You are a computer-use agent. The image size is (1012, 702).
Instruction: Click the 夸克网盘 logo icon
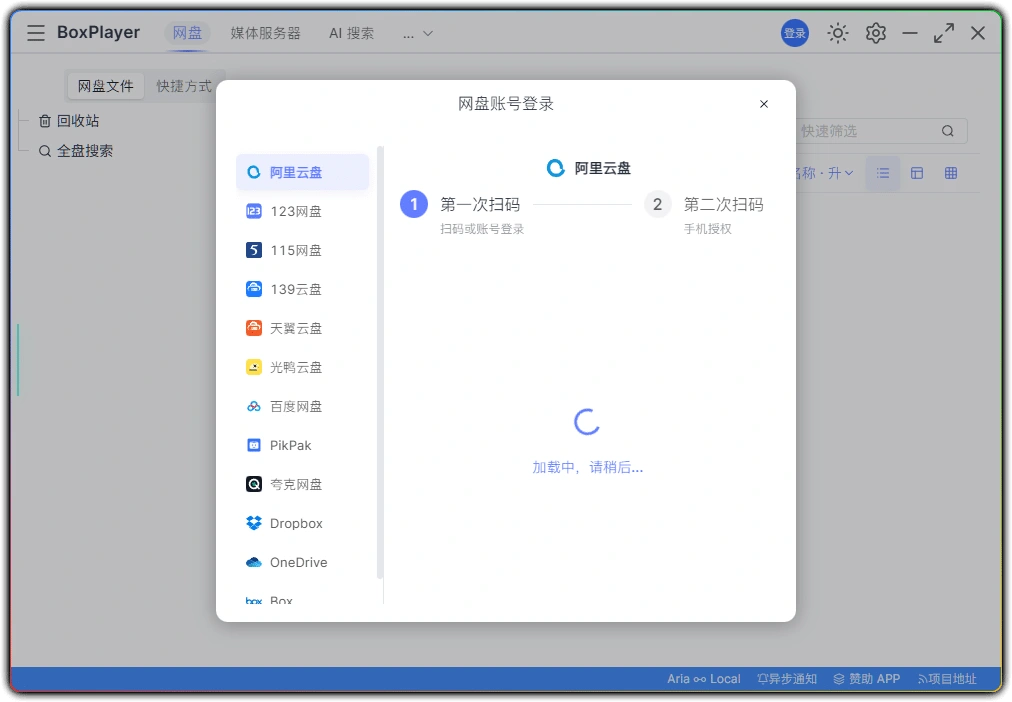click(x=254, y=485)
